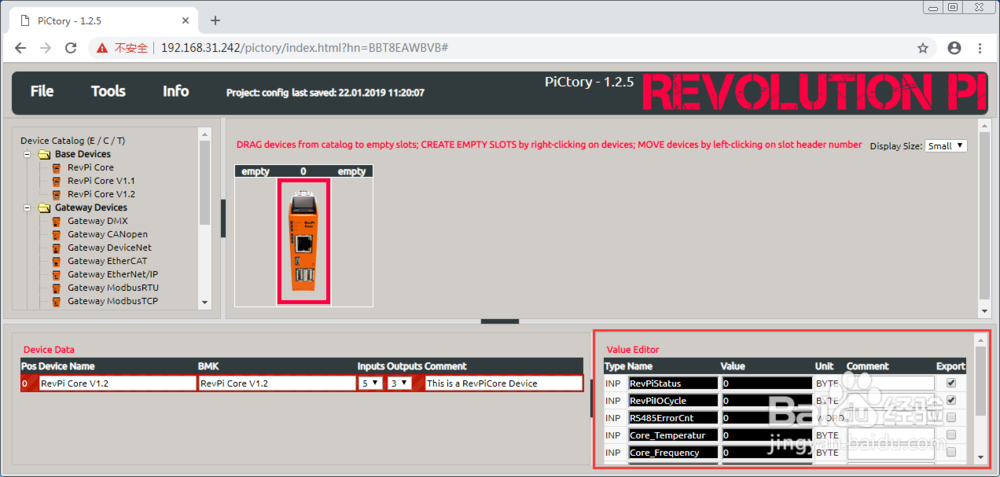
Task: Toggle Export checkbox for Core_Frequency
Action: (x=952, y=452)
